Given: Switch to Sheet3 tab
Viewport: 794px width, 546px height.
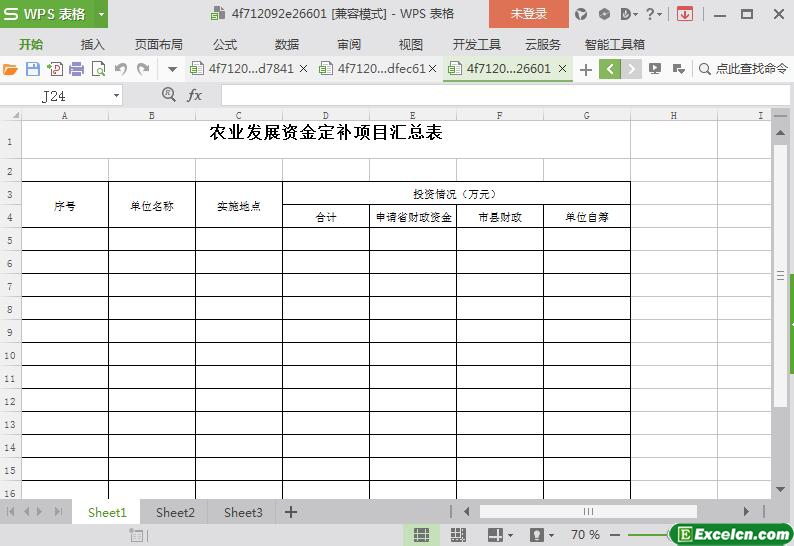Looking at the screenshot, I should pos(243,513).
